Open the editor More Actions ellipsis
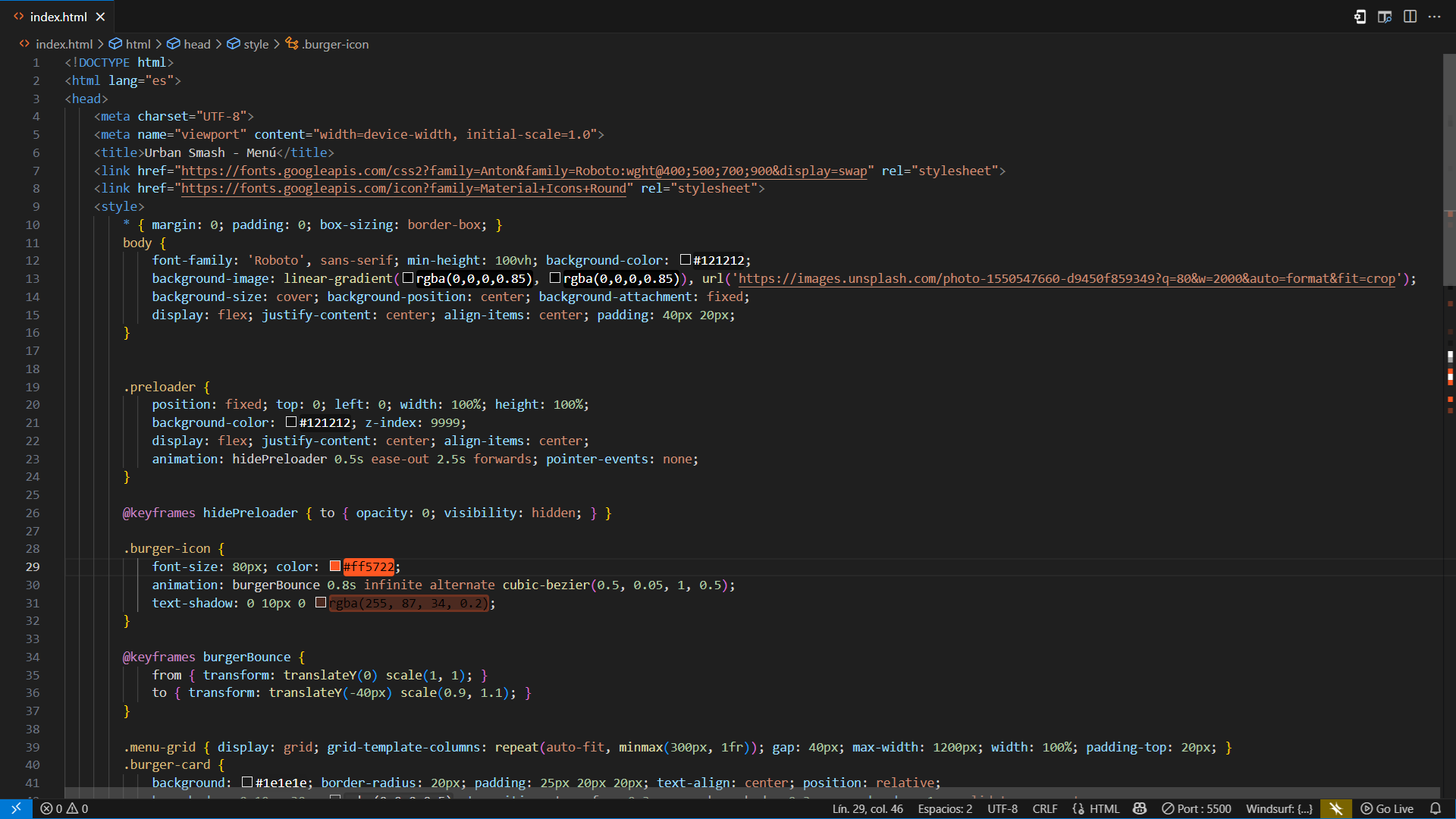Image resolution: width=1456 pixels, height=819 pixels. point(1435,17)
